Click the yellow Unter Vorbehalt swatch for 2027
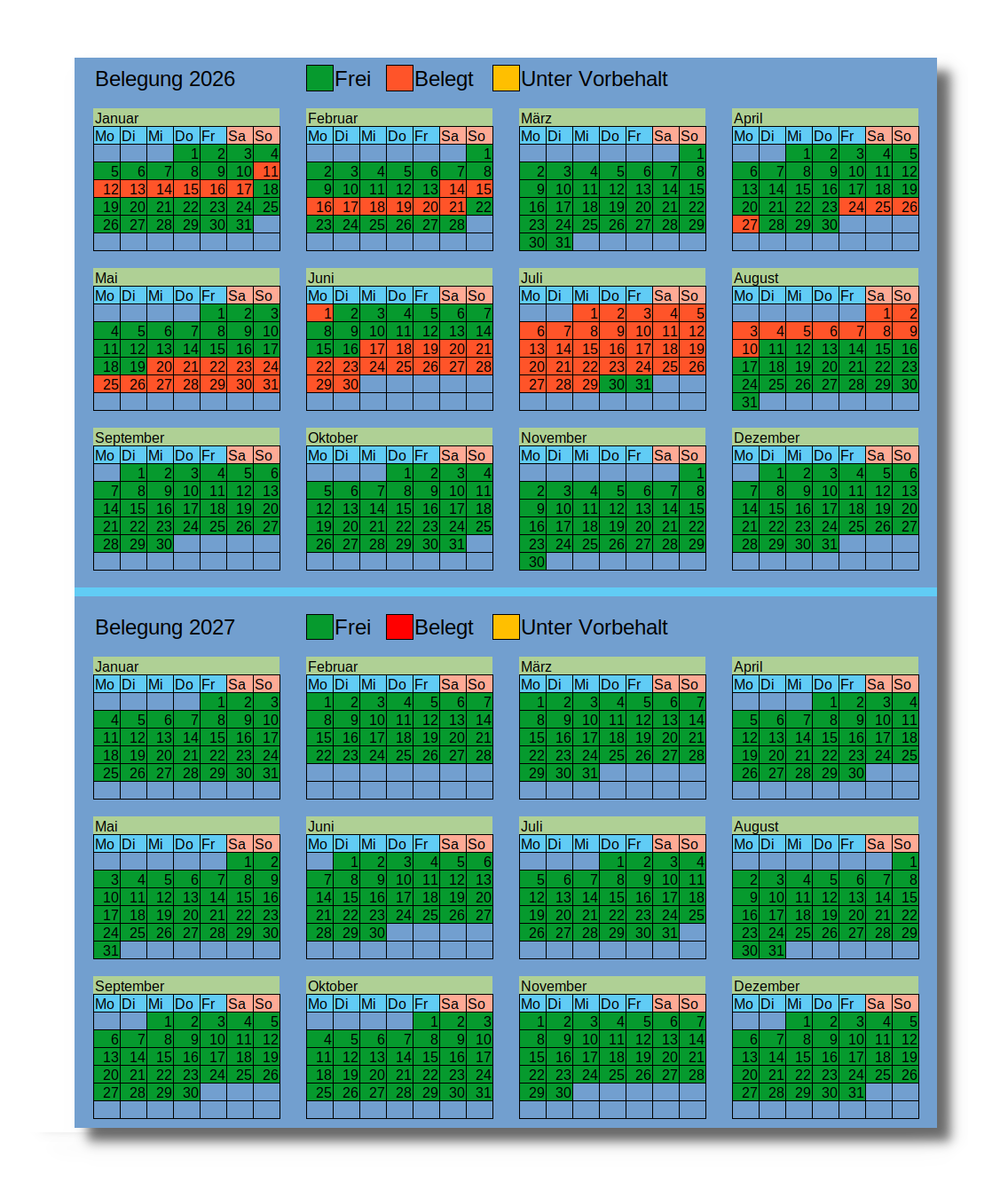Viewport: 1008px width, 1182px height. (506, 626)
